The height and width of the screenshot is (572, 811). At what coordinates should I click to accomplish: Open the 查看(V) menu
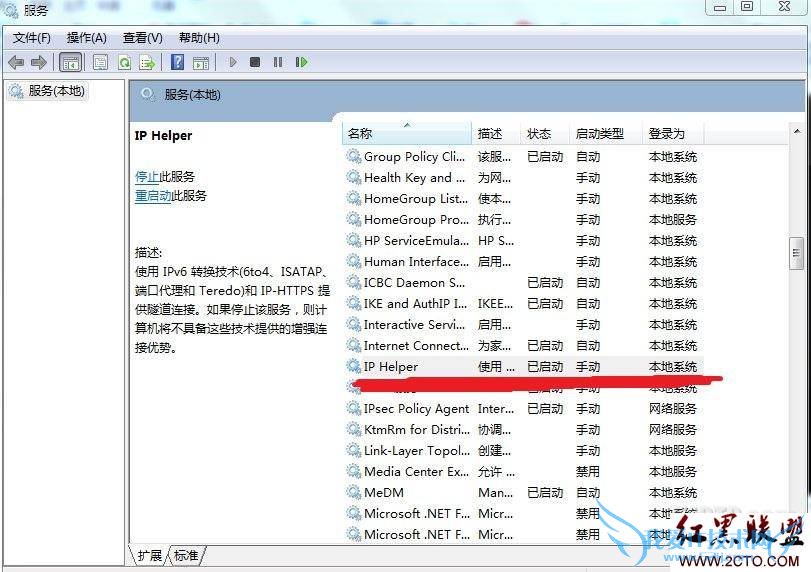point(143,38)
